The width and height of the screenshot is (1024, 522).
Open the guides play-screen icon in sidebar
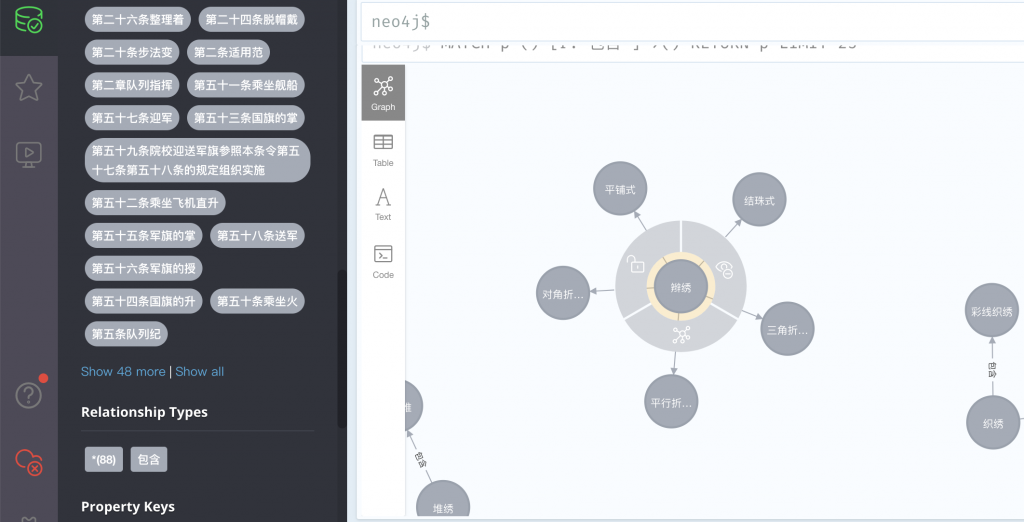(28, 153)
